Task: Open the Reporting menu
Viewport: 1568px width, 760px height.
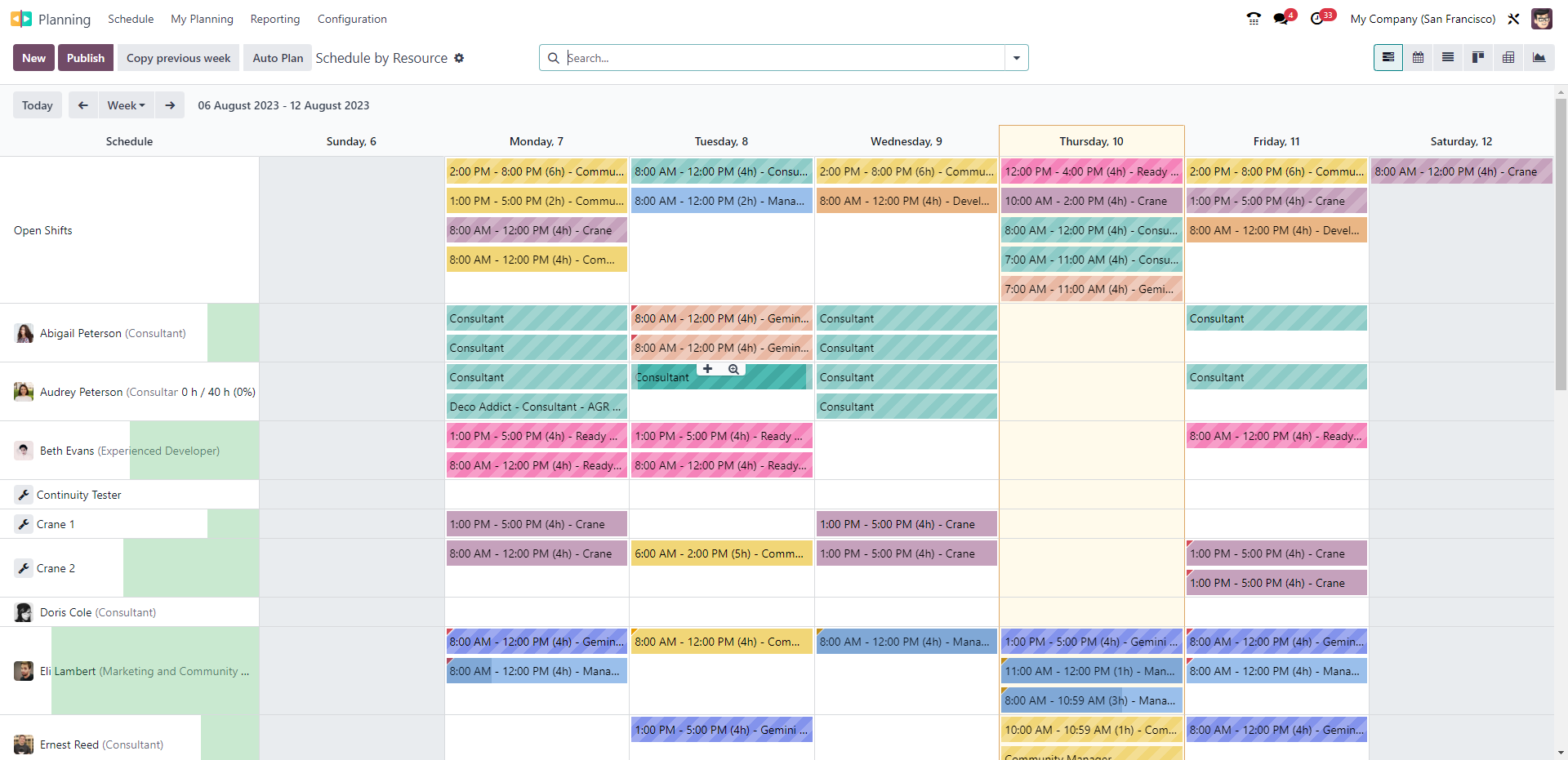Action: (x=275, y=19)
